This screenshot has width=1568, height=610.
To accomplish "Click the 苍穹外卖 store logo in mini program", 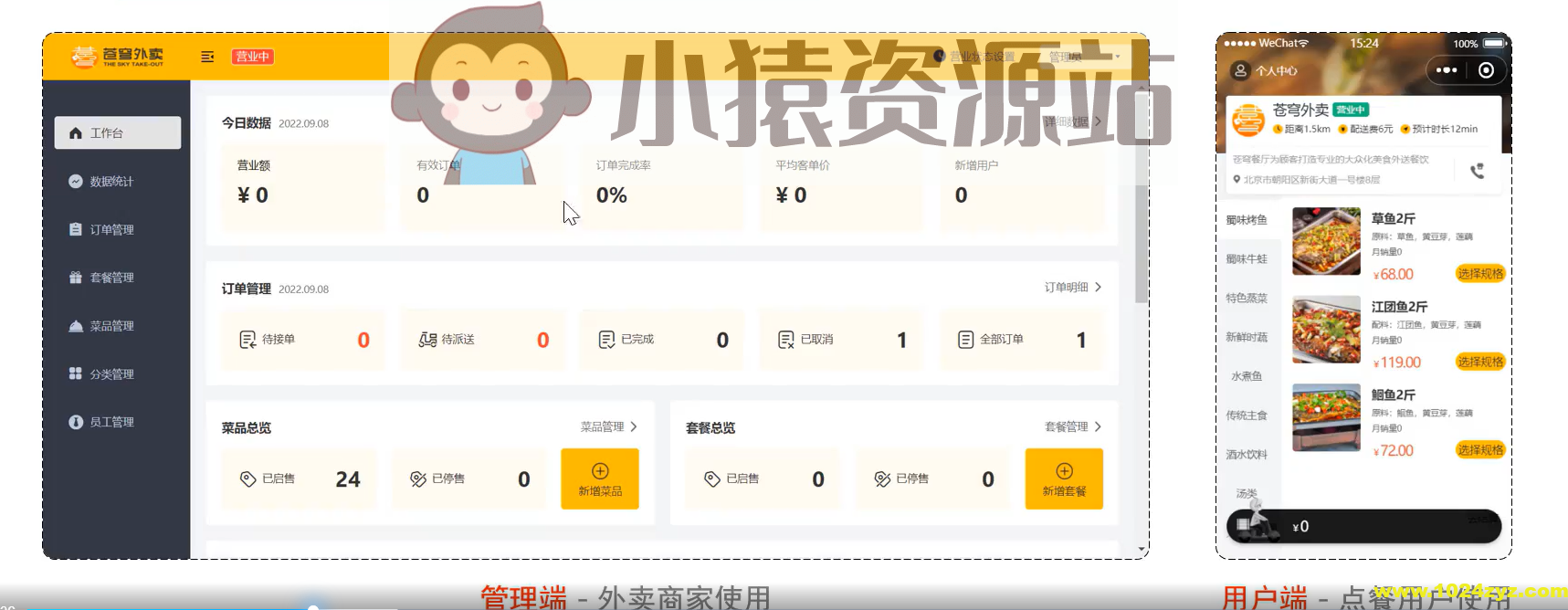I will [x=1247, y=121].
